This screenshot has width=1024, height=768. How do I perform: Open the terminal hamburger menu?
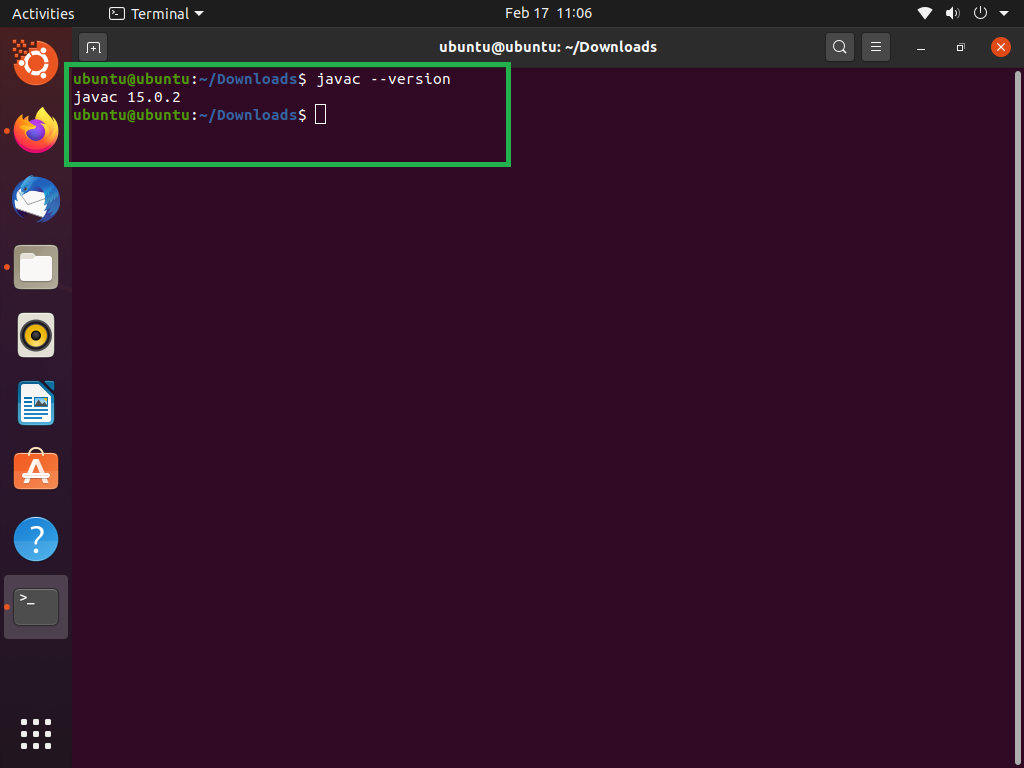[876, 47]
